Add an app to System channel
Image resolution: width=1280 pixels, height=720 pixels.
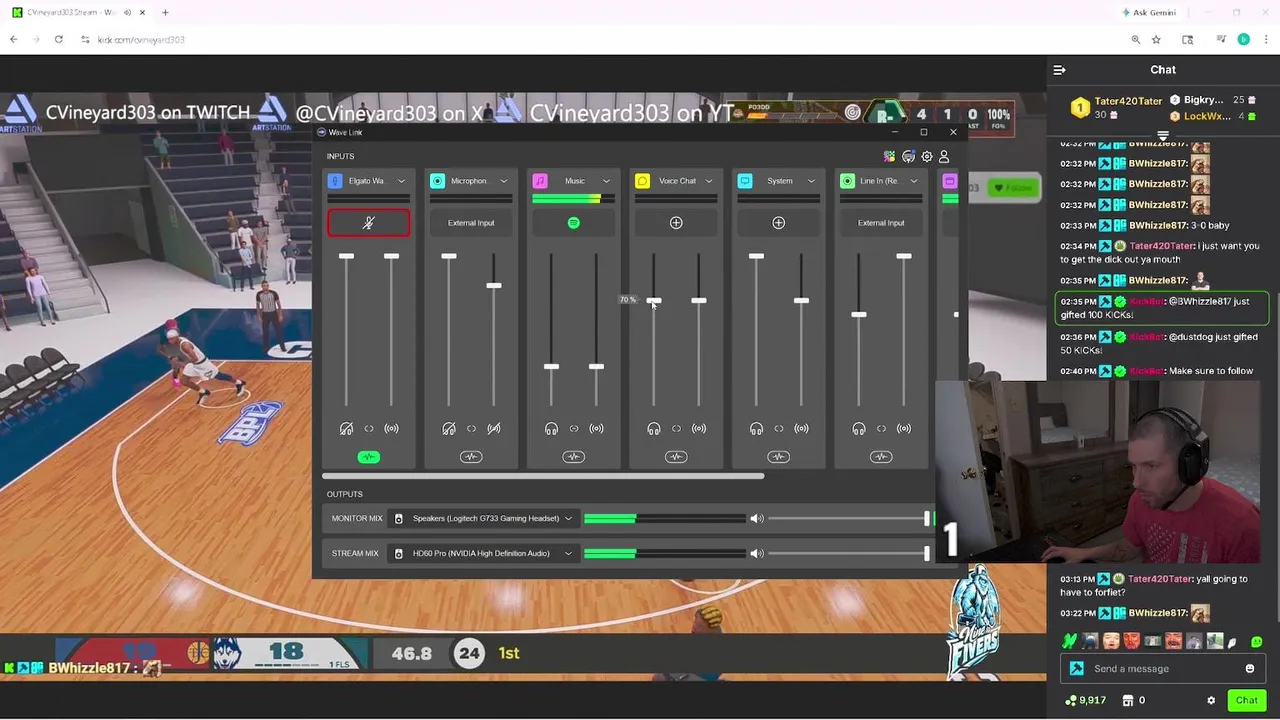click(x=778, y=223)
